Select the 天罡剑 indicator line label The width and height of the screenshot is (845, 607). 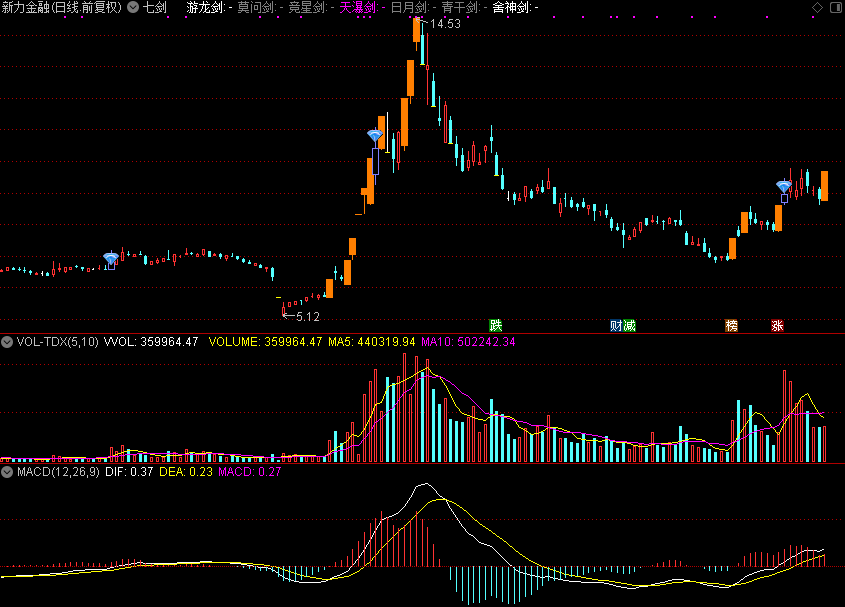pyautogui.click(x=357, y=7)
